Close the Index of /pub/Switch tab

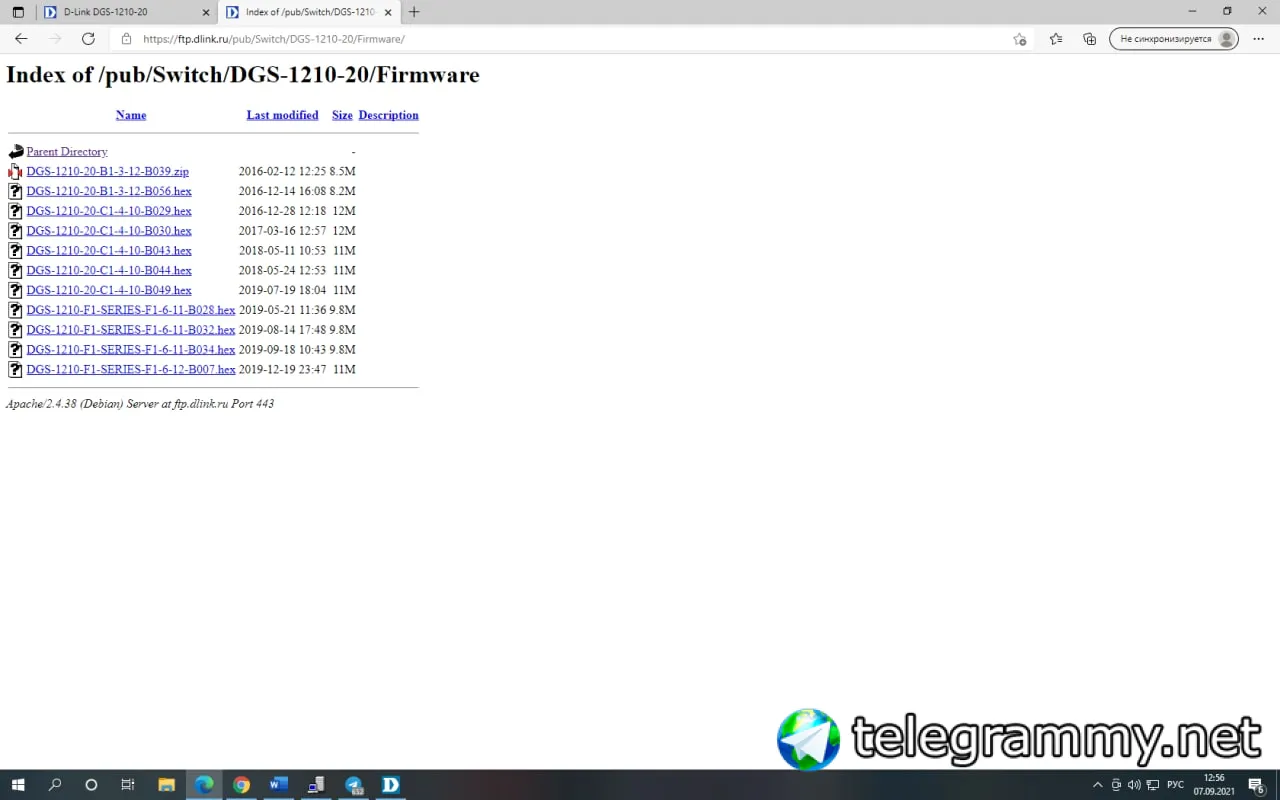click(x=388, y=12)
